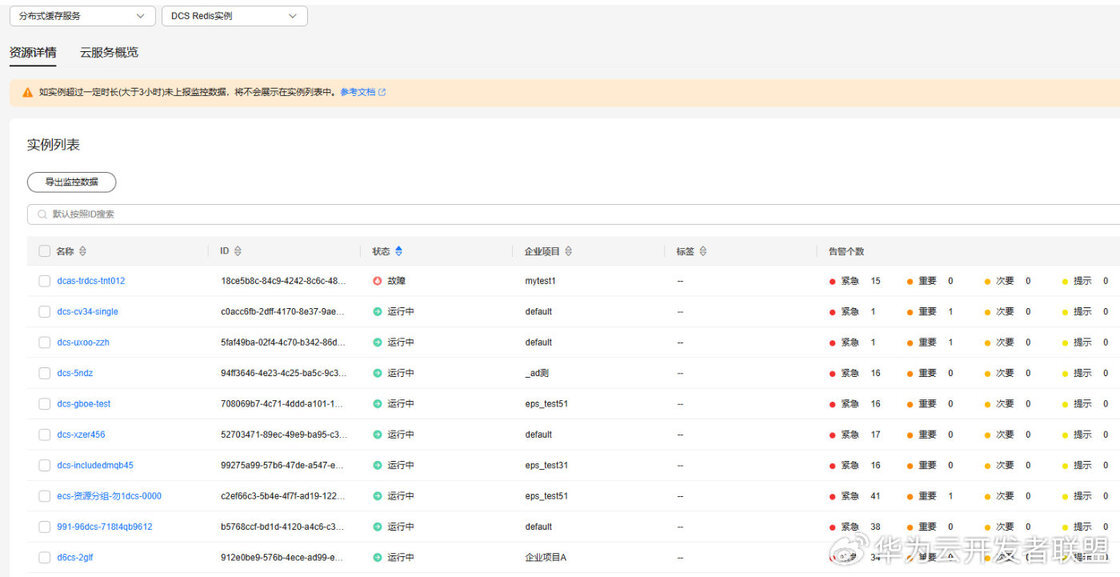The height and width of the screenshot is (577, 1120).
Task: Open instance dcs-xzer456
Action: (x=81, y=435)
